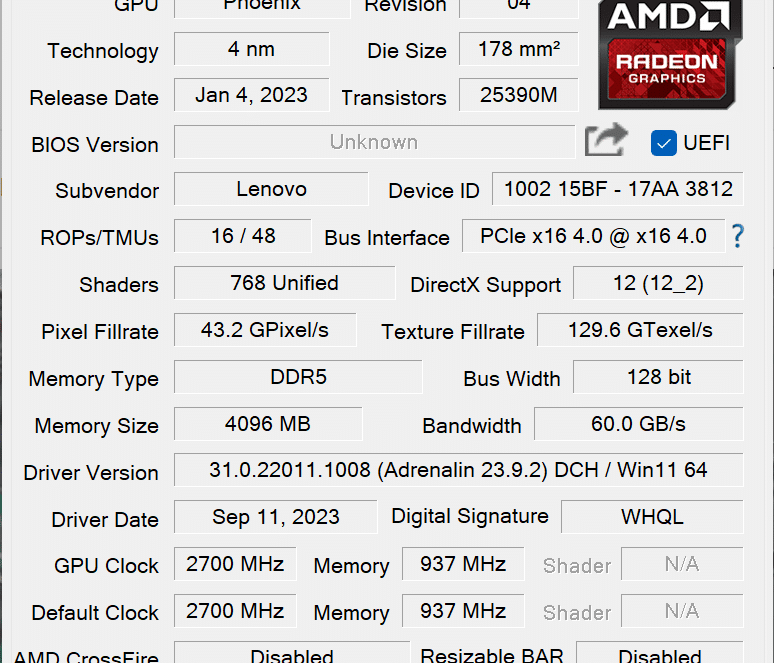Screen dimensions: 774x663
Task: Click the Digital Signature WHQL field
Action: (652, 517)
